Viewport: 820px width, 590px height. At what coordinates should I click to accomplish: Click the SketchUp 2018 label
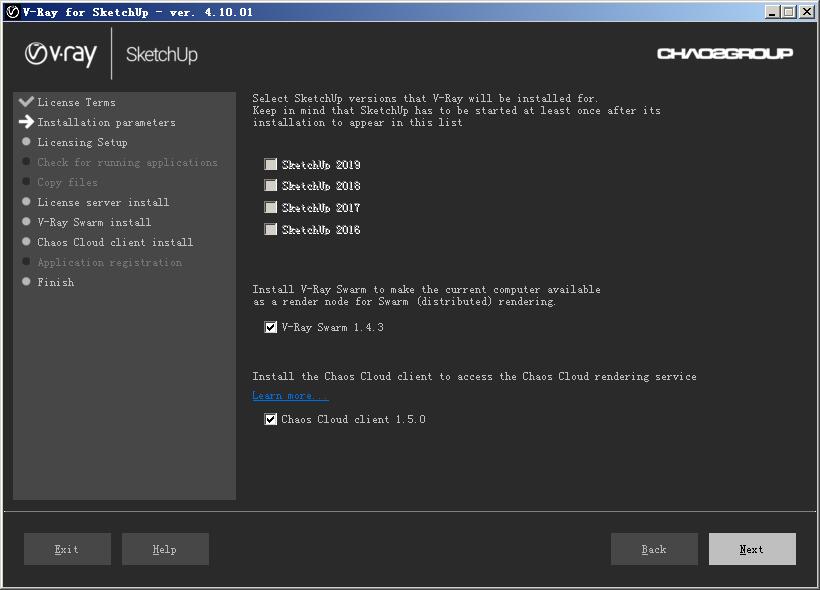321,186
